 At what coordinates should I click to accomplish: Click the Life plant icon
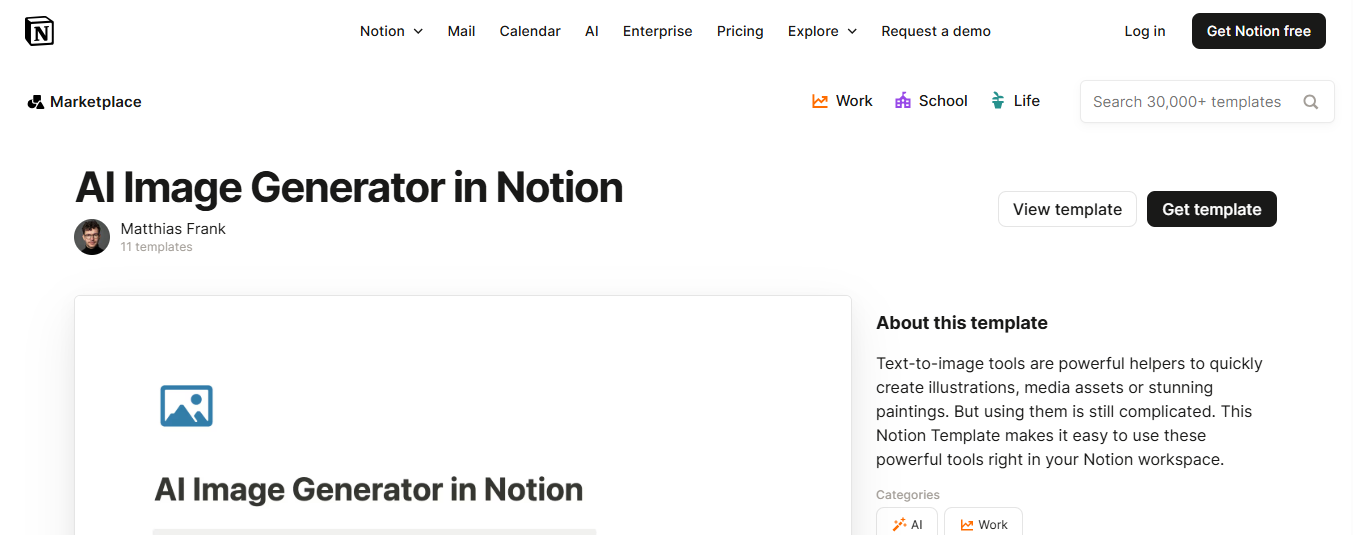pyautogui.click(x=997, y=101)
